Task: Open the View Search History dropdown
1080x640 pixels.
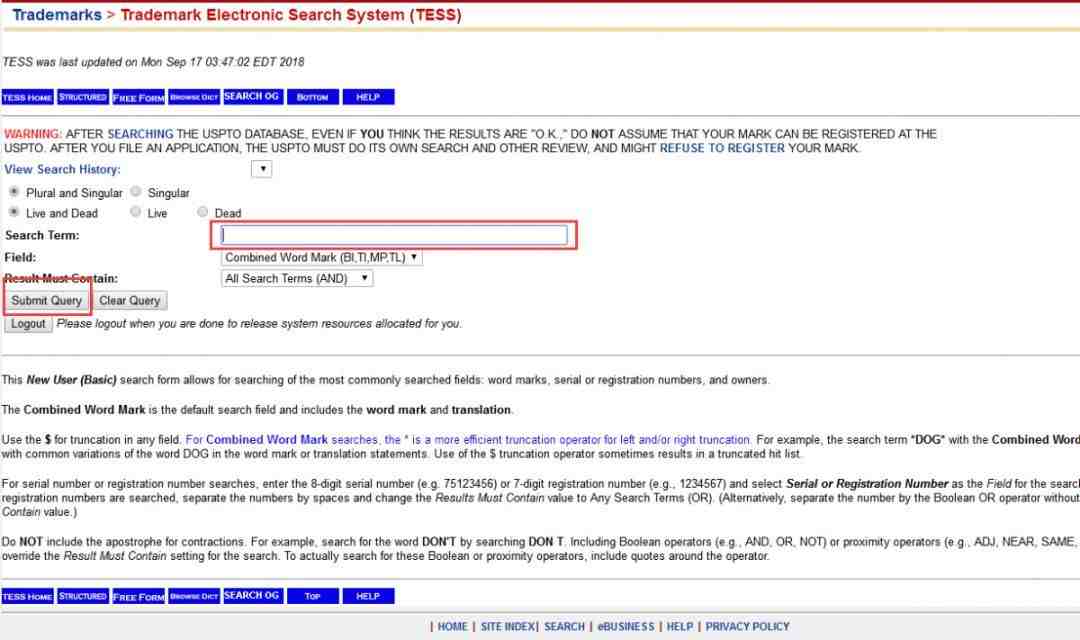Action: click(x=262, y=169)
